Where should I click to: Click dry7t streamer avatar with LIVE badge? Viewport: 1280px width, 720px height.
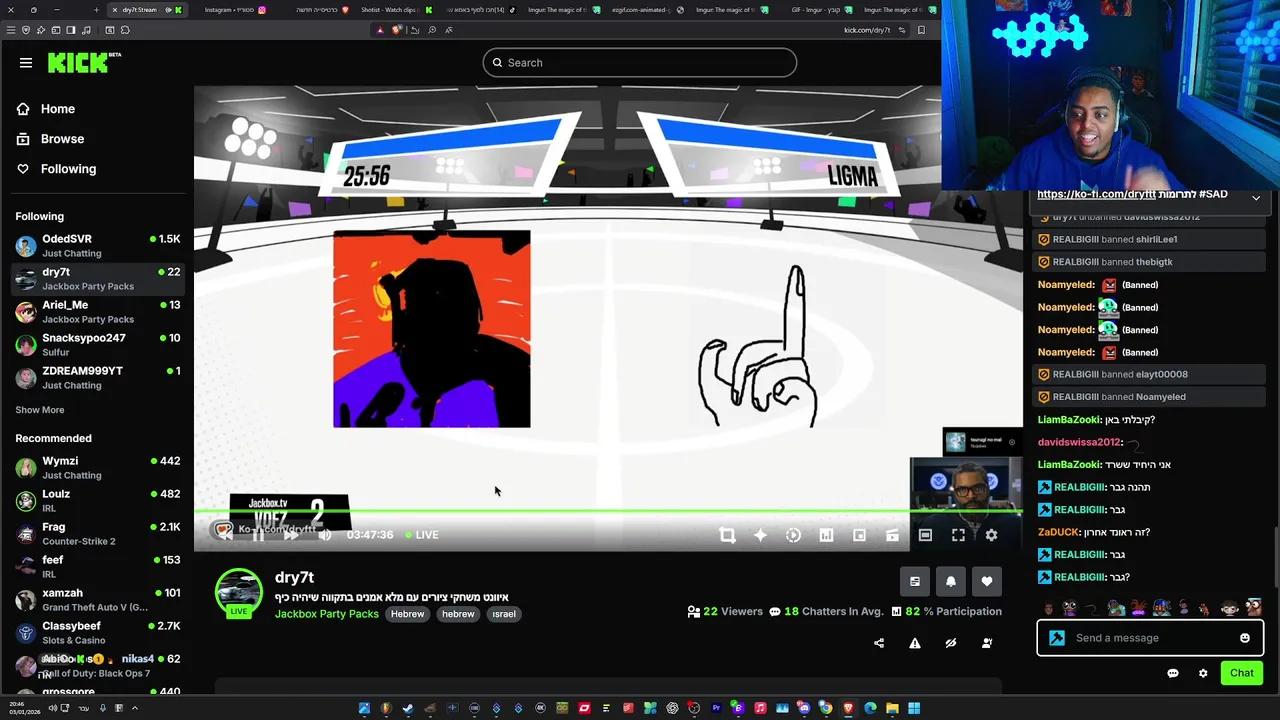tap(238, 592)
